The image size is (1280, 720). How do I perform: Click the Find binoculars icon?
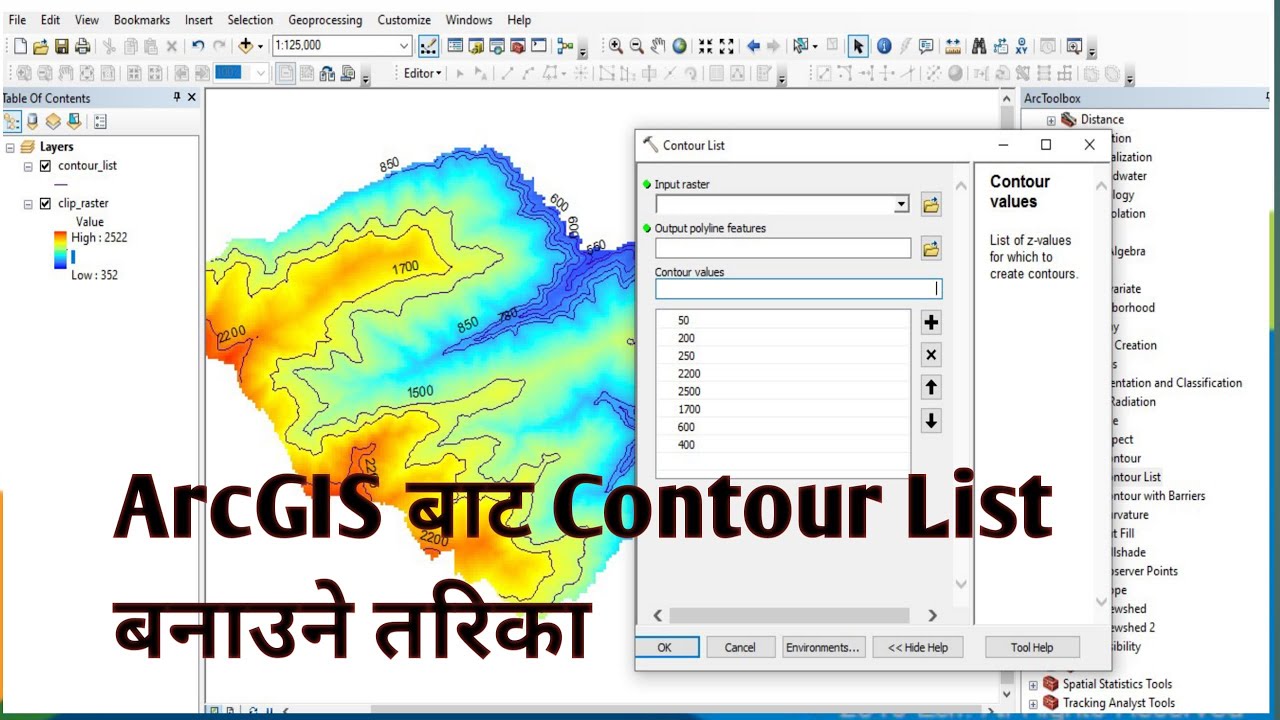coord(979,46)
